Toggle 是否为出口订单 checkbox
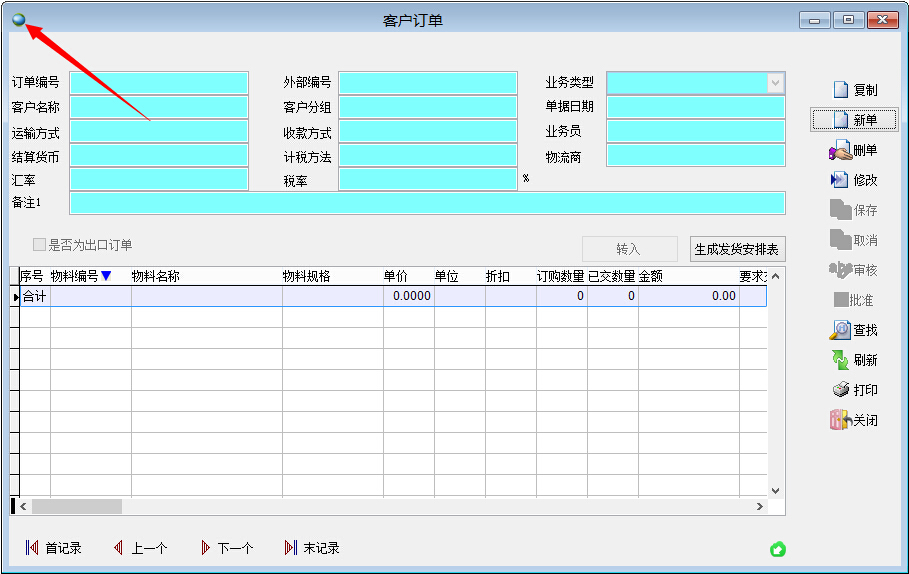The height and width of the screenshot is (574, 909). click(40, 245)
